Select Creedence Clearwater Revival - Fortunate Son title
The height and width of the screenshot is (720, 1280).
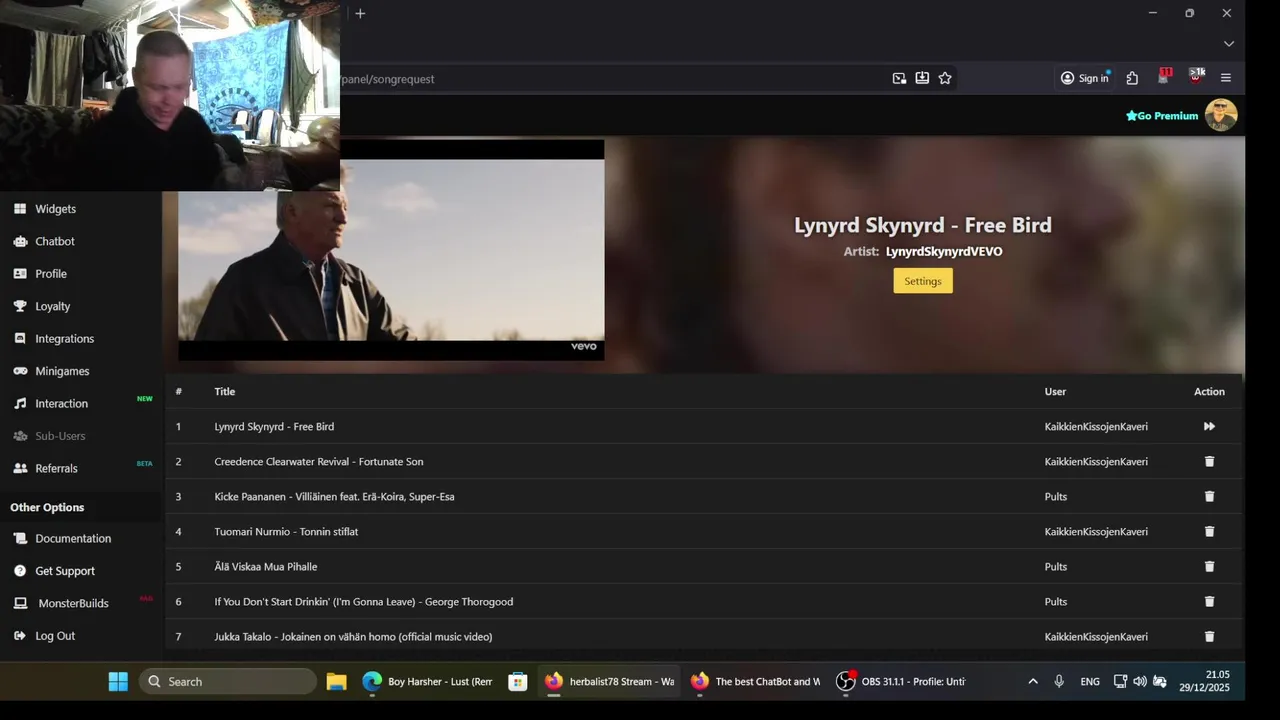click(x=319, y=461)
